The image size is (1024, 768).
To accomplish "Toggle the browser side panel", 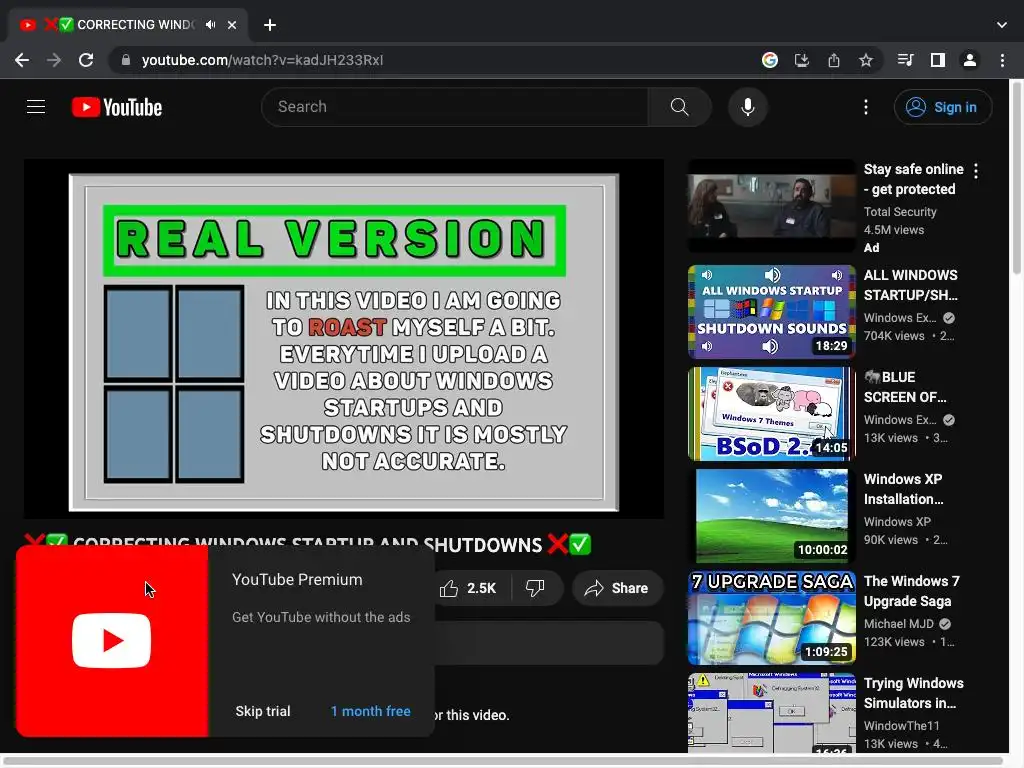I will 938,60.
